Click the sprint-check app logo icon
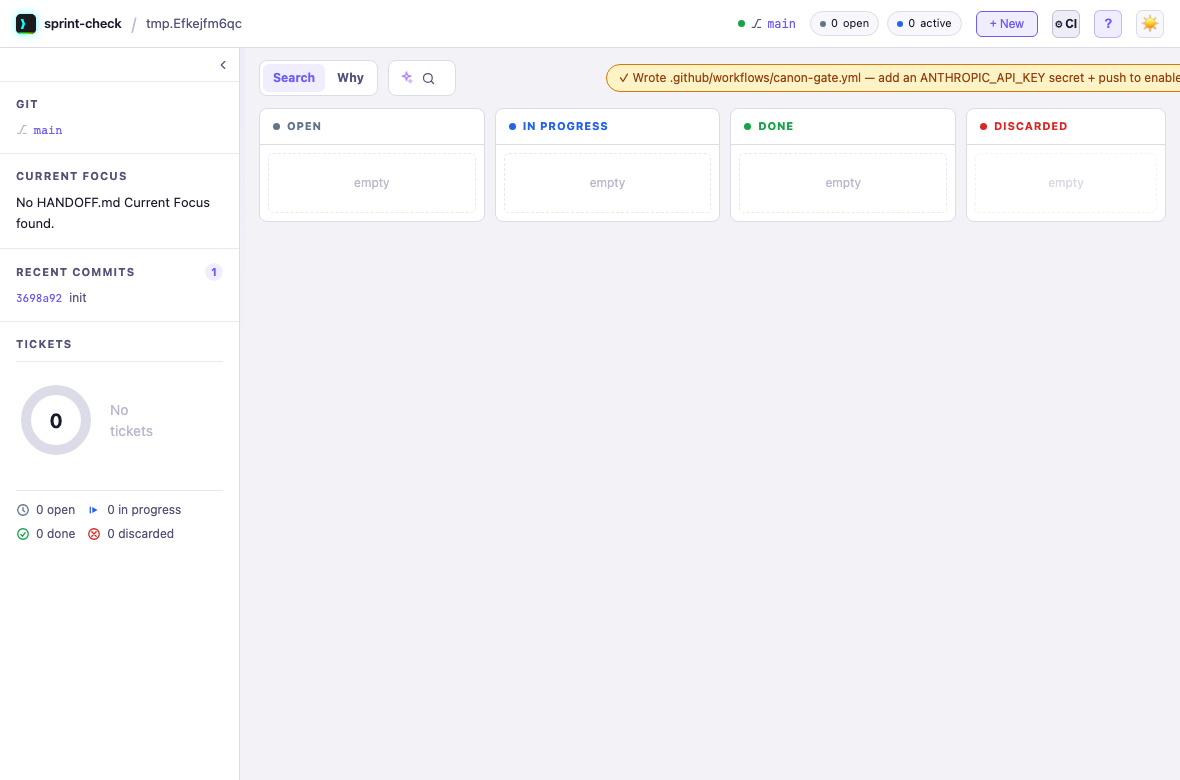The image size is (1180, 780). [26, 23]
